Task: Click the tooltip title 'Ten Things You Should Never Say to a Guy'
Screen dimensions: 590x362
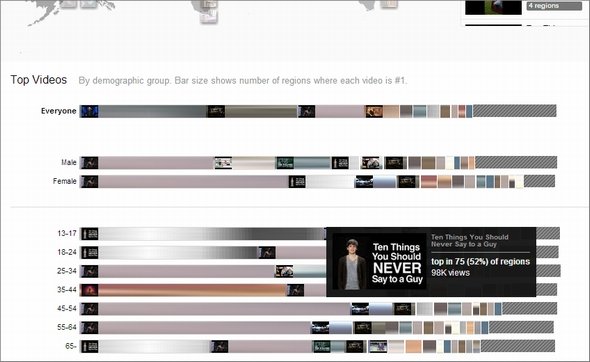Action: [470, 240]
